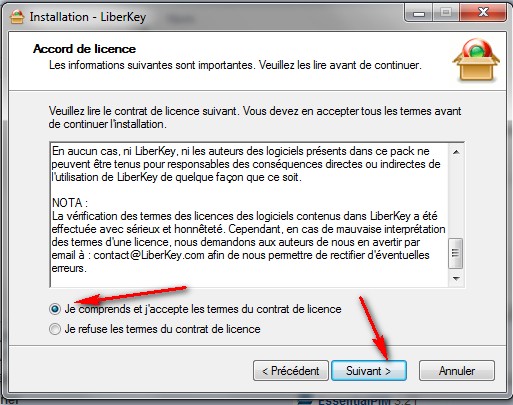
Task: Go back with the '< Précédent' button
Action: 291,370
